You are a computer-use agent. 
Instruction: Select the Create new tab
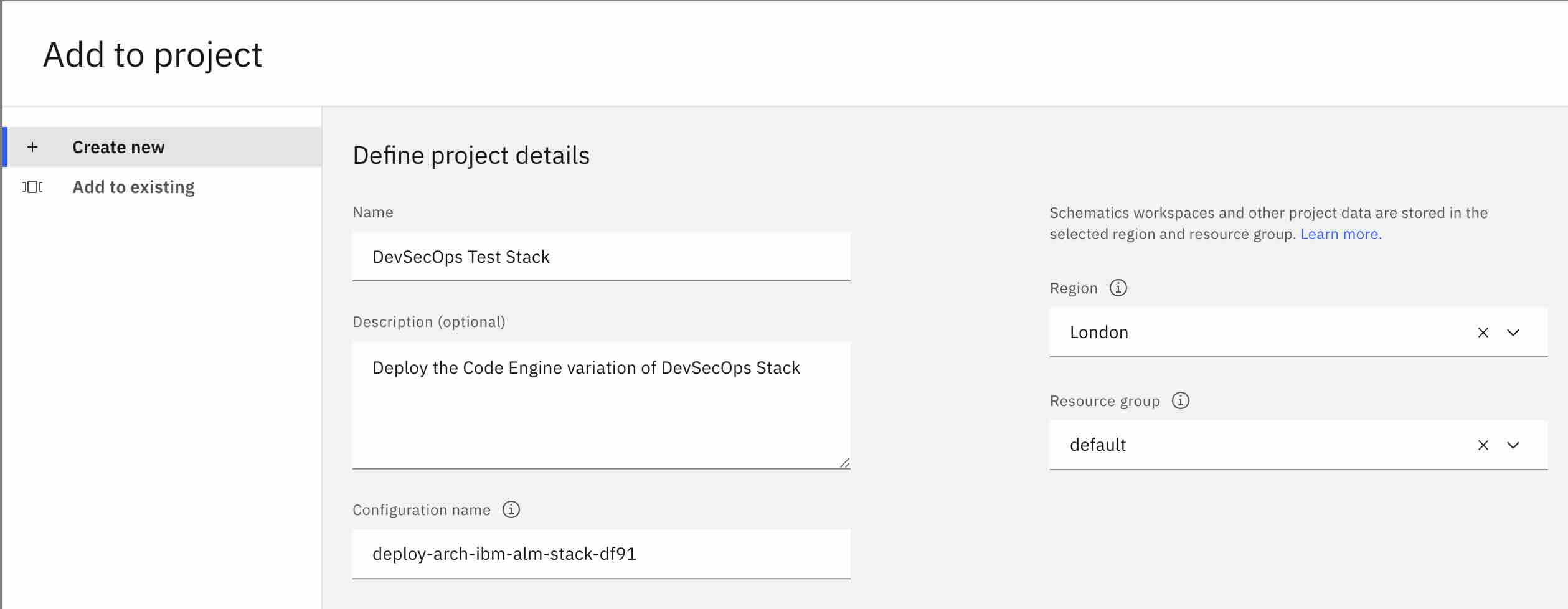[118, 148]
